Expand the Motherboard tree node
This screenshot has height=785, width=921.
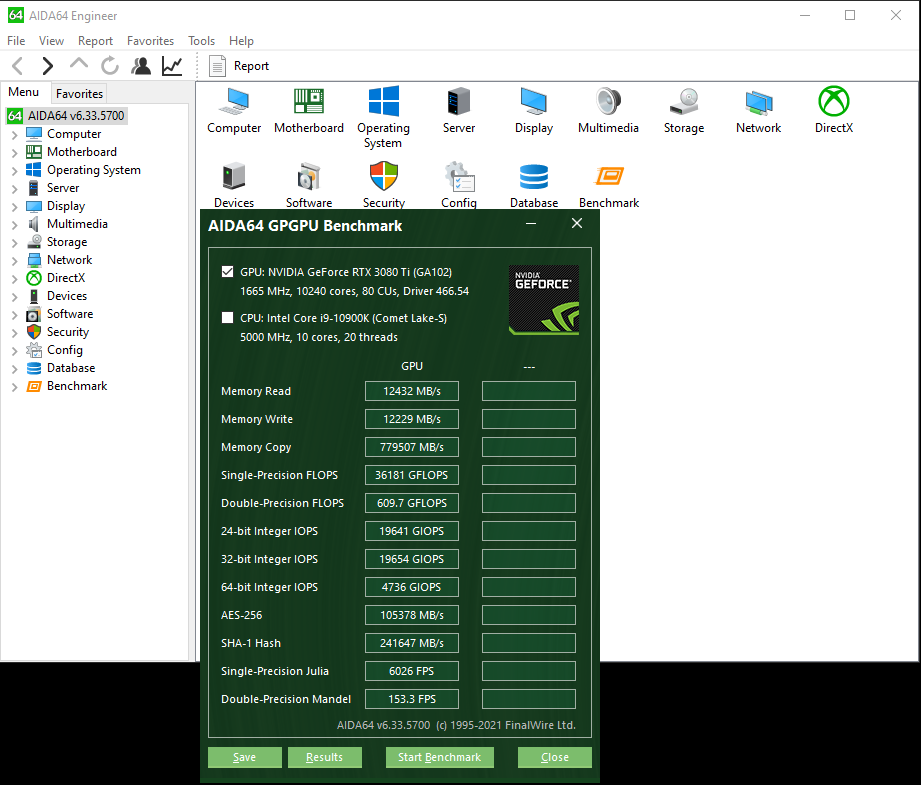click(15, 153)
